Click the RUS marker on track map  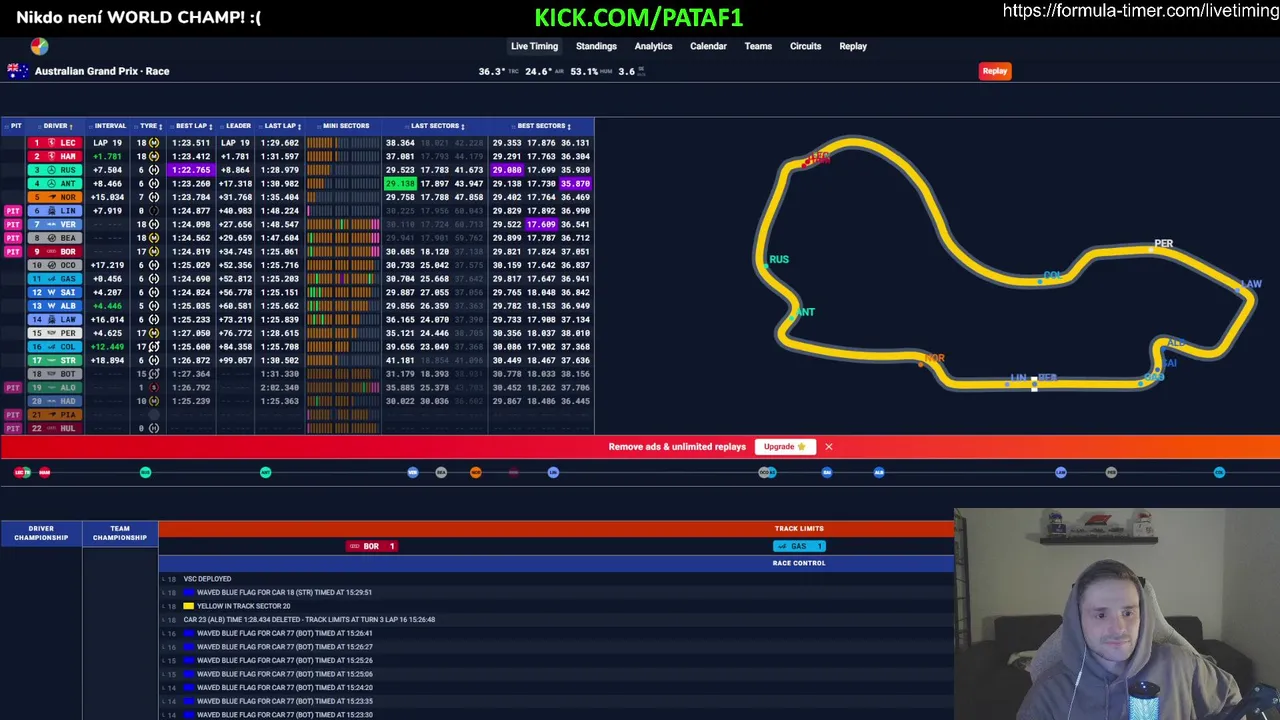778,260
